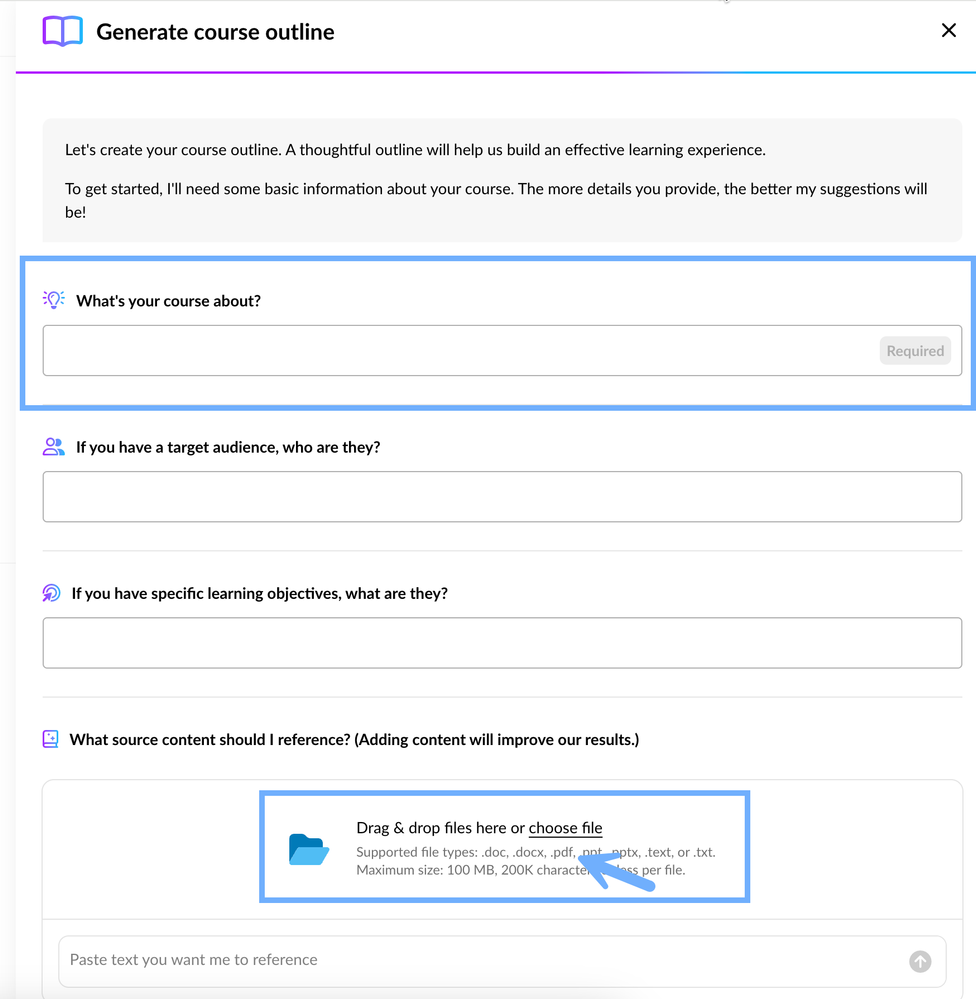Focus the learning objectives input field
The height and width of the screenshot is (999, 976).
(x=501, y=643)
